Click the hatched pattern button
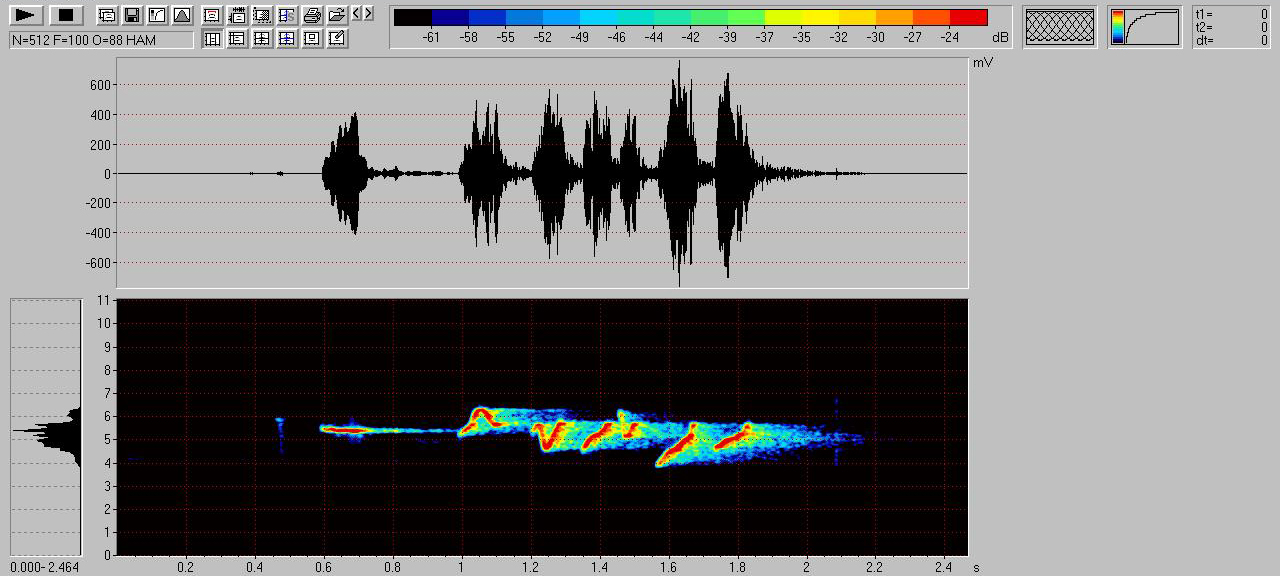The height and width of the screenshot is (576, 1280). 1060,27
